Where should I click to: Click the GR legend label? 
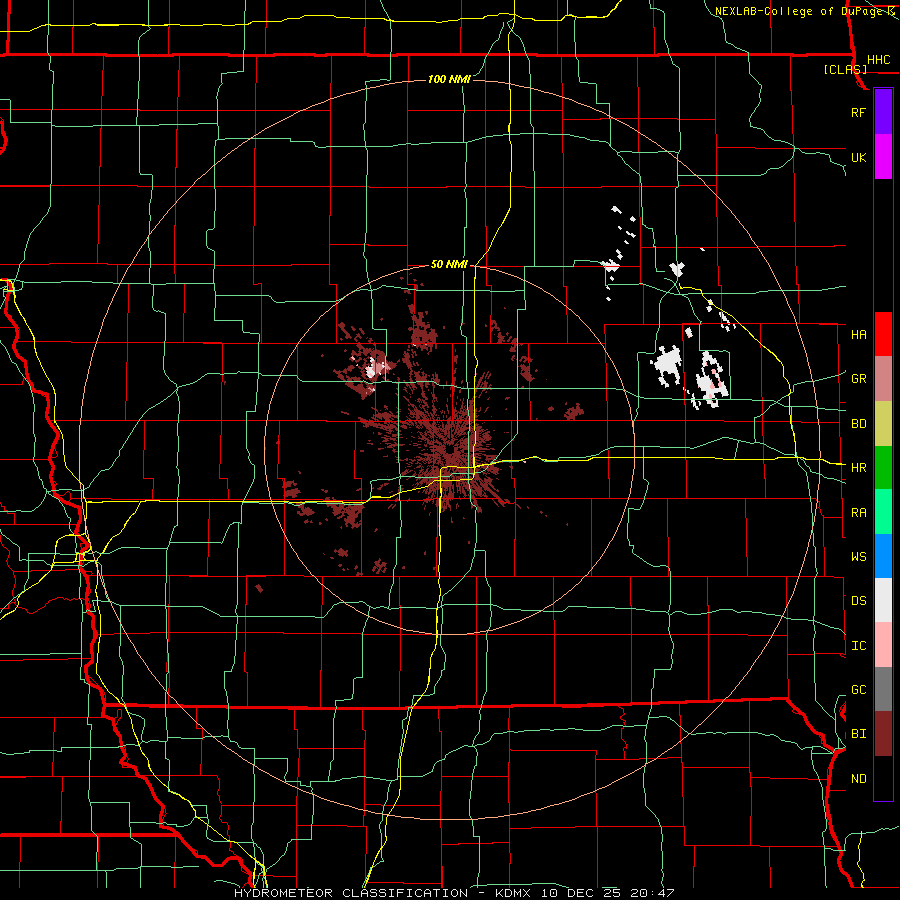pos(858,379)
